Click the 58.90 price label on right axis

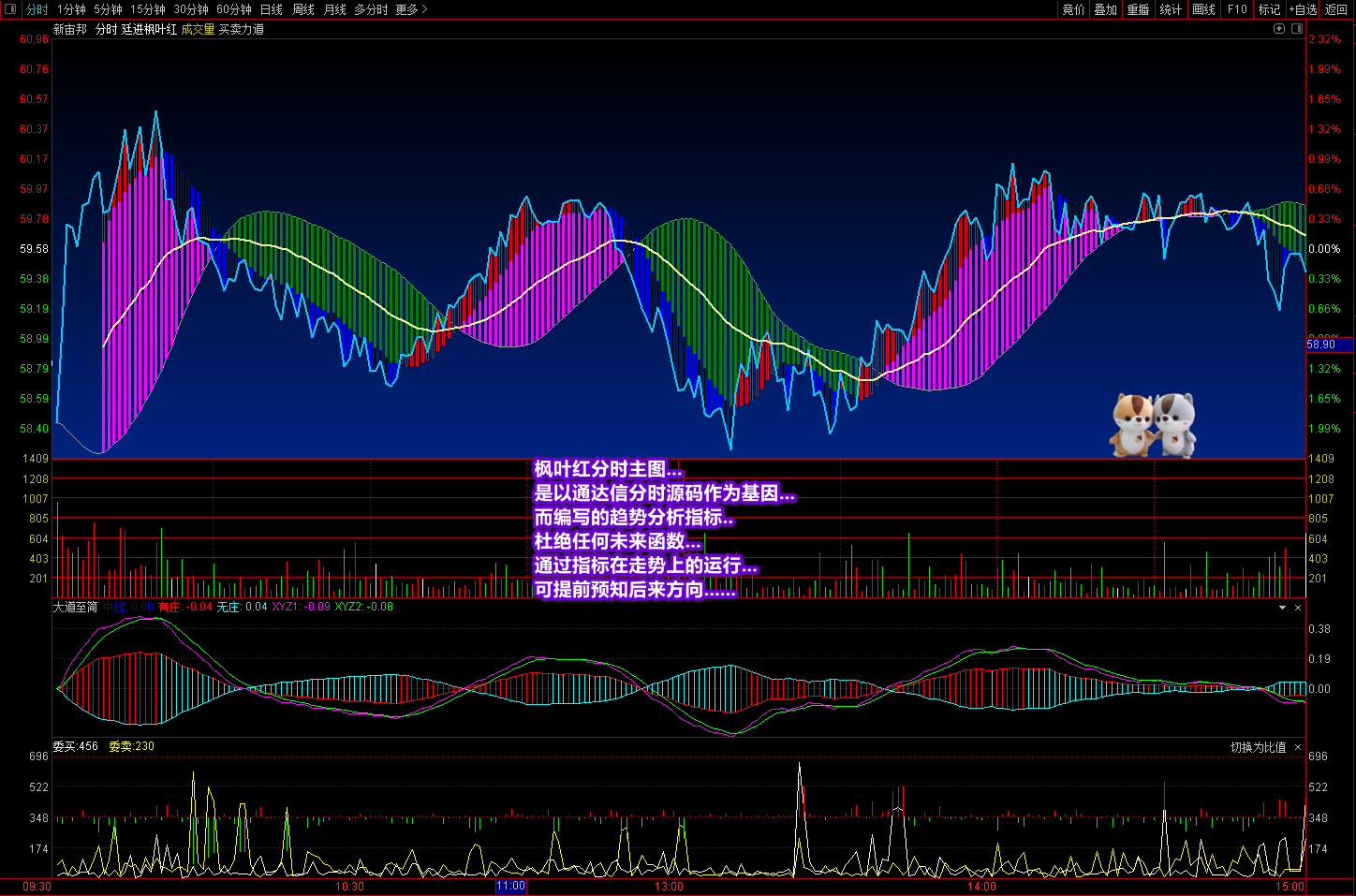(1321, 345)
